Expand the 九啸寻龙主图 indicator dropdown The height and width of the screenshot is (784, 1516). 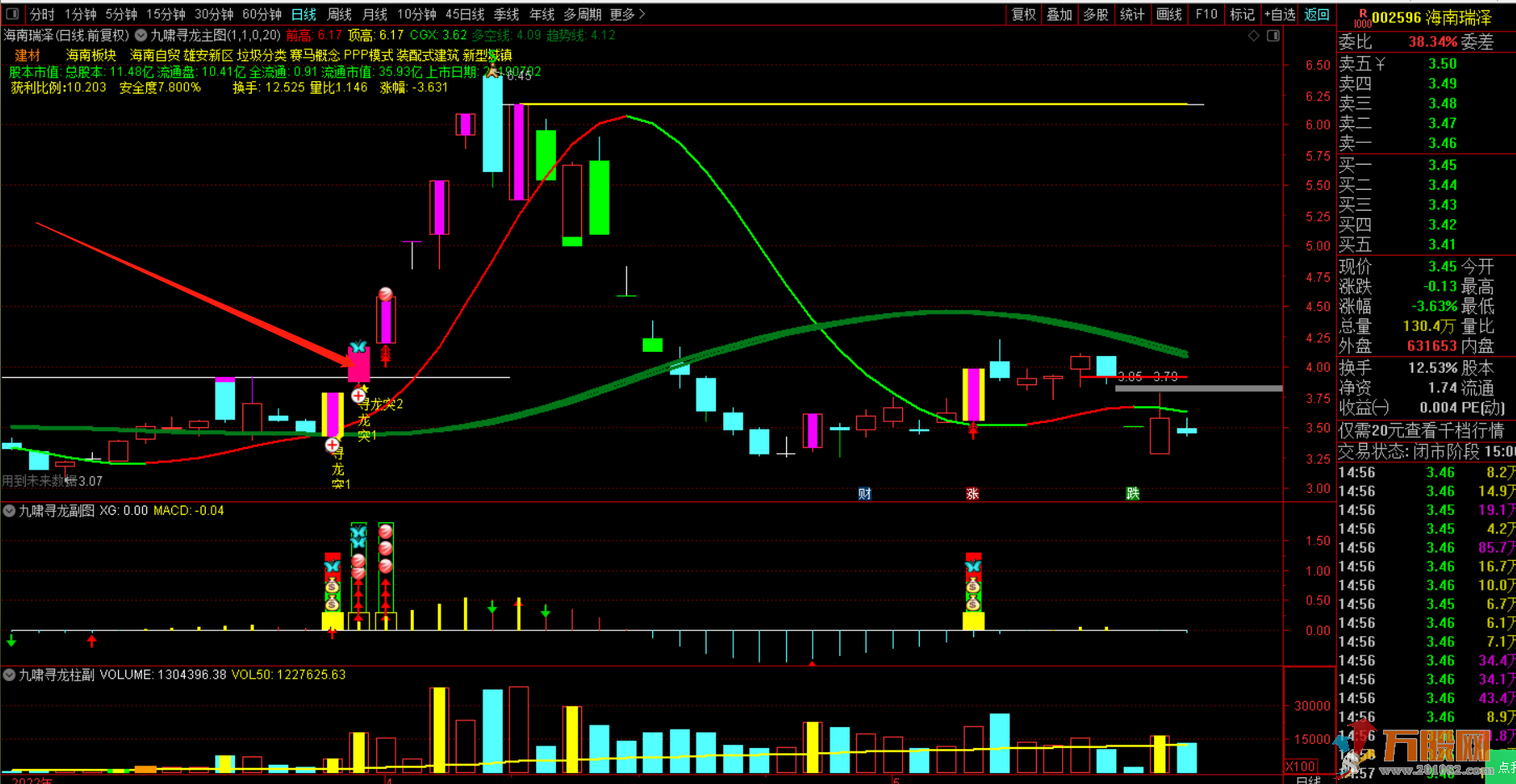[141, 35]
